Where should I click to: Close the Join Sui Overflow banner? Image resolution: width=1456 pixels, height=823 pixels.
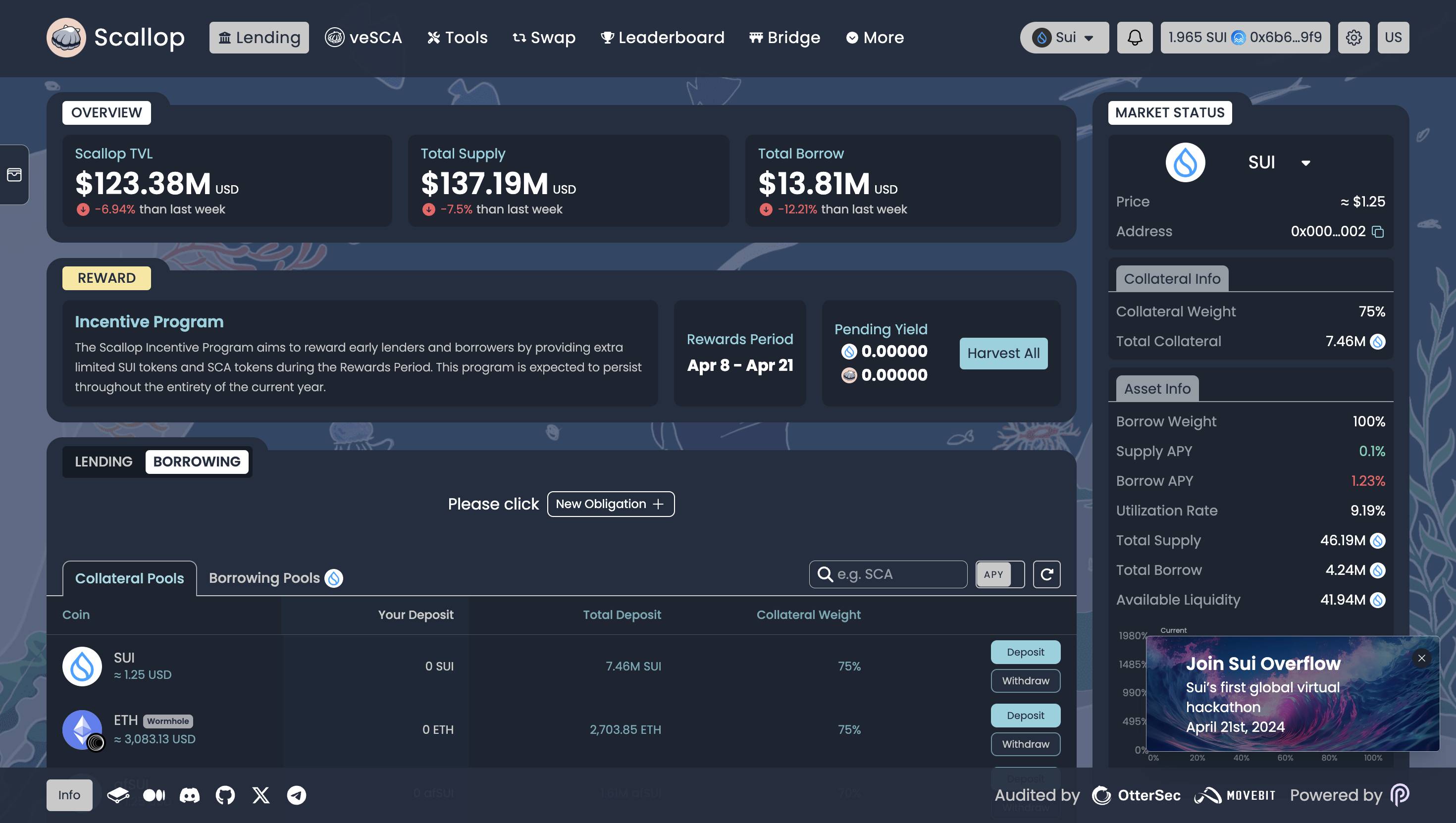(x=1421, y=658)
